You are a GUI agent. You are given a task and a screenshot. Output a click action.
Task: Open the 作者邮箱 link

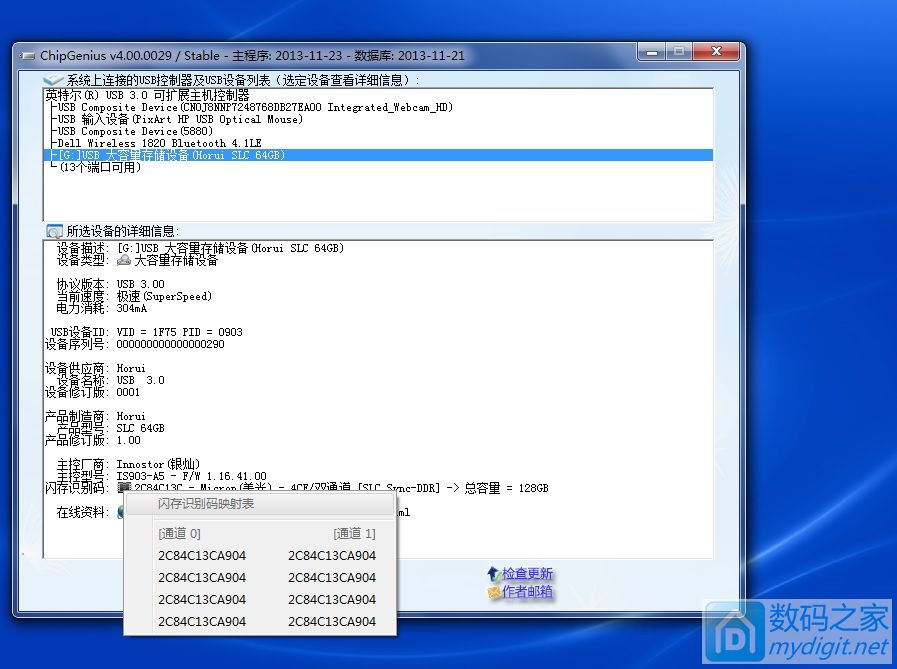527,592
